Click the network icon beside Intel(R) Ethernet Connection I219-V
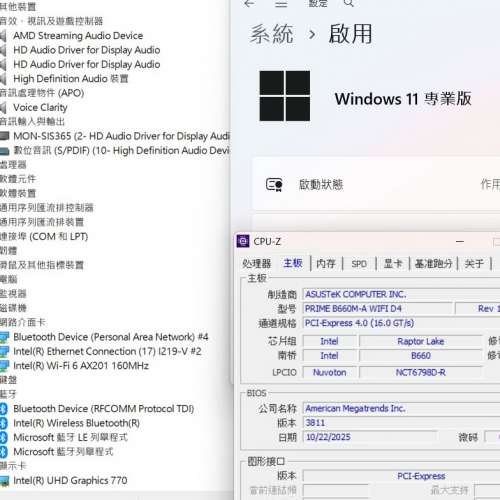500x500 pixels. pyautogui.click(x=4, y=351)
